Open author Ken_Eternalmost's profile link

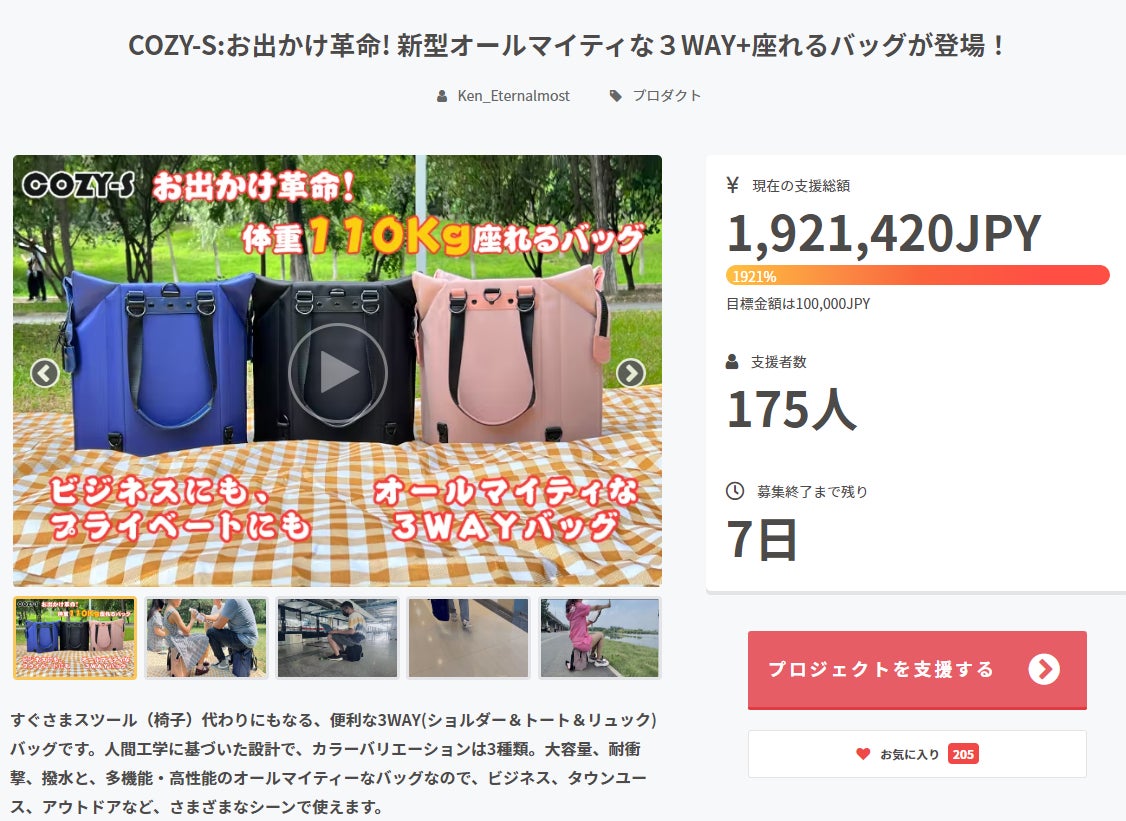click(513, 96)
